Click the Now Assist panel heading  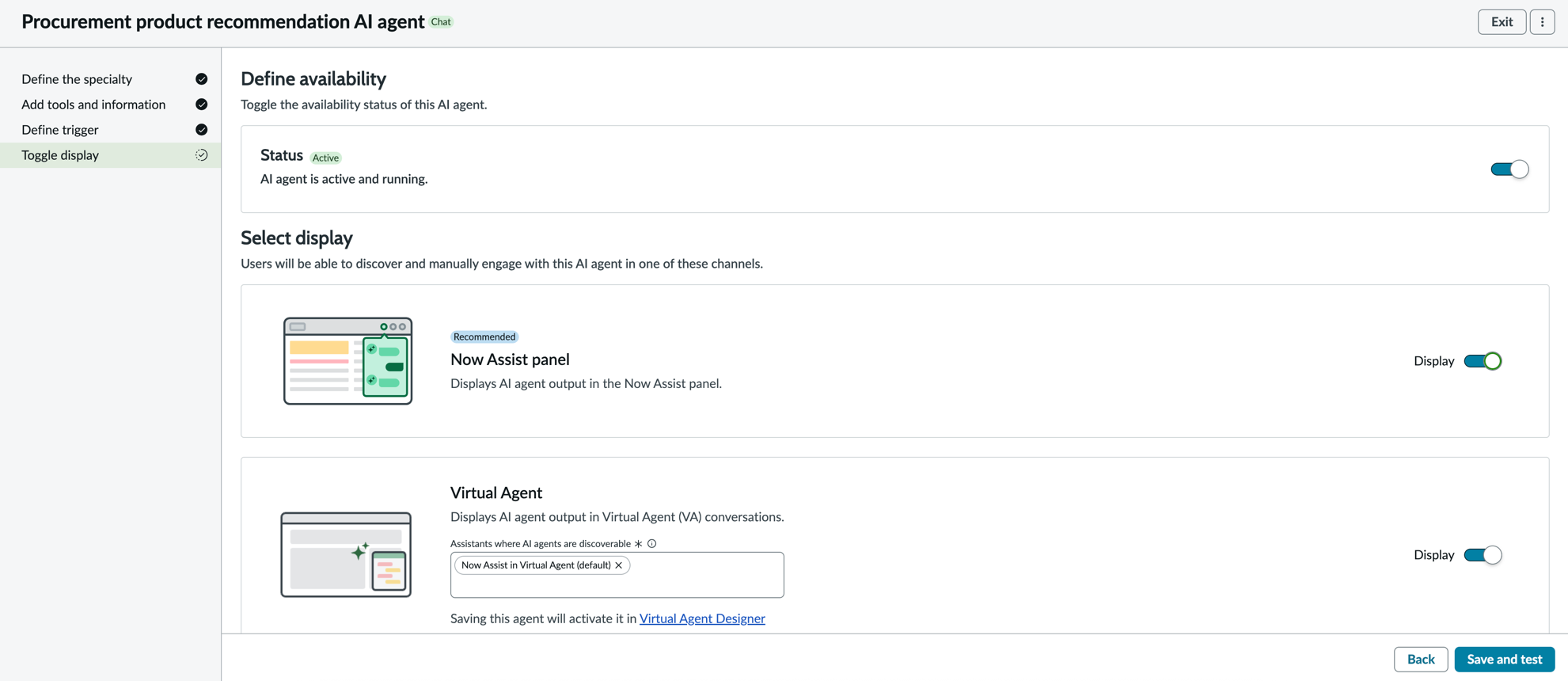point(510,360)
